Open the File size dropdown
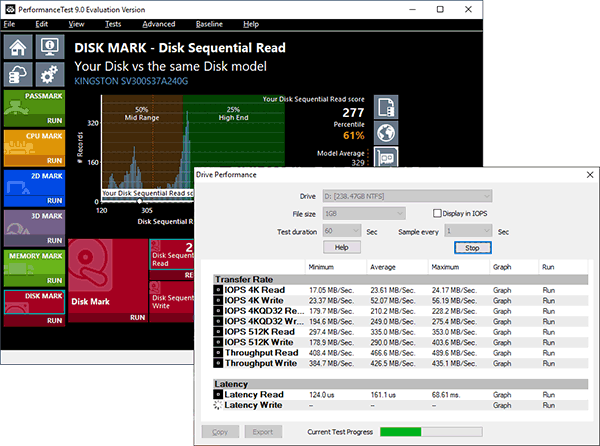This screenshot has width=600, height=446. [364, 213]
